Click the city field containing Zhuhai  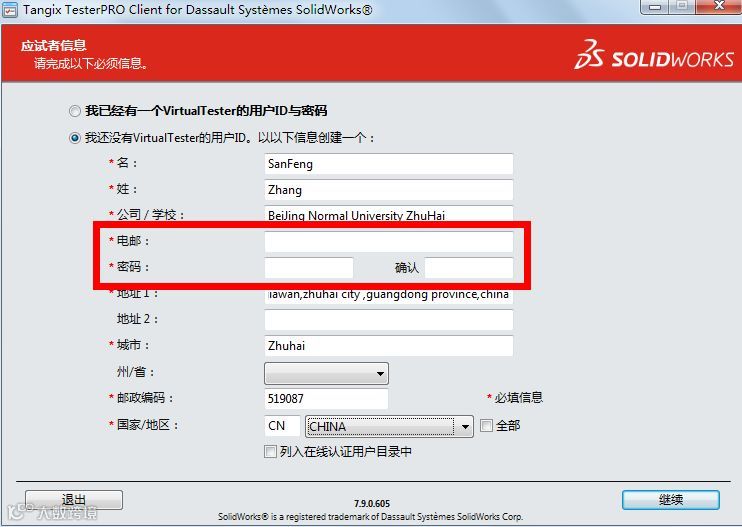coord(389,346)
